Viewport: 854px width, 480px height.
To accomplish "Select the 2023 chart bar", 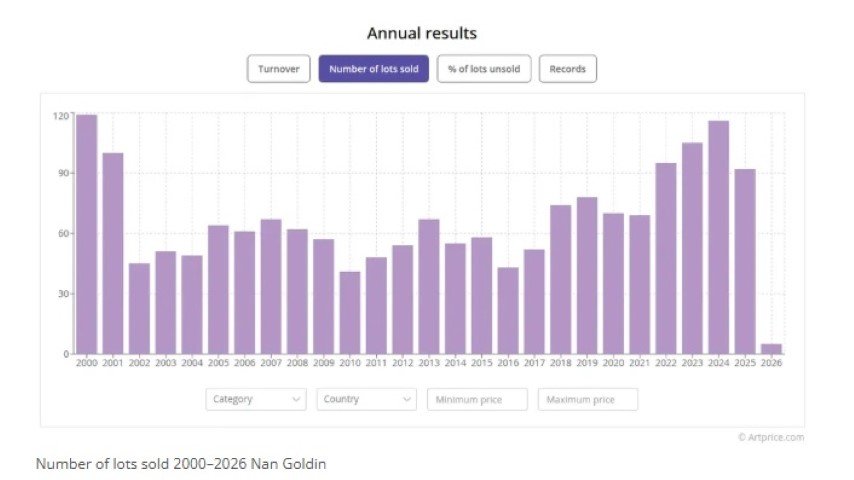I will pyautogui.click(x=692, y=249).
